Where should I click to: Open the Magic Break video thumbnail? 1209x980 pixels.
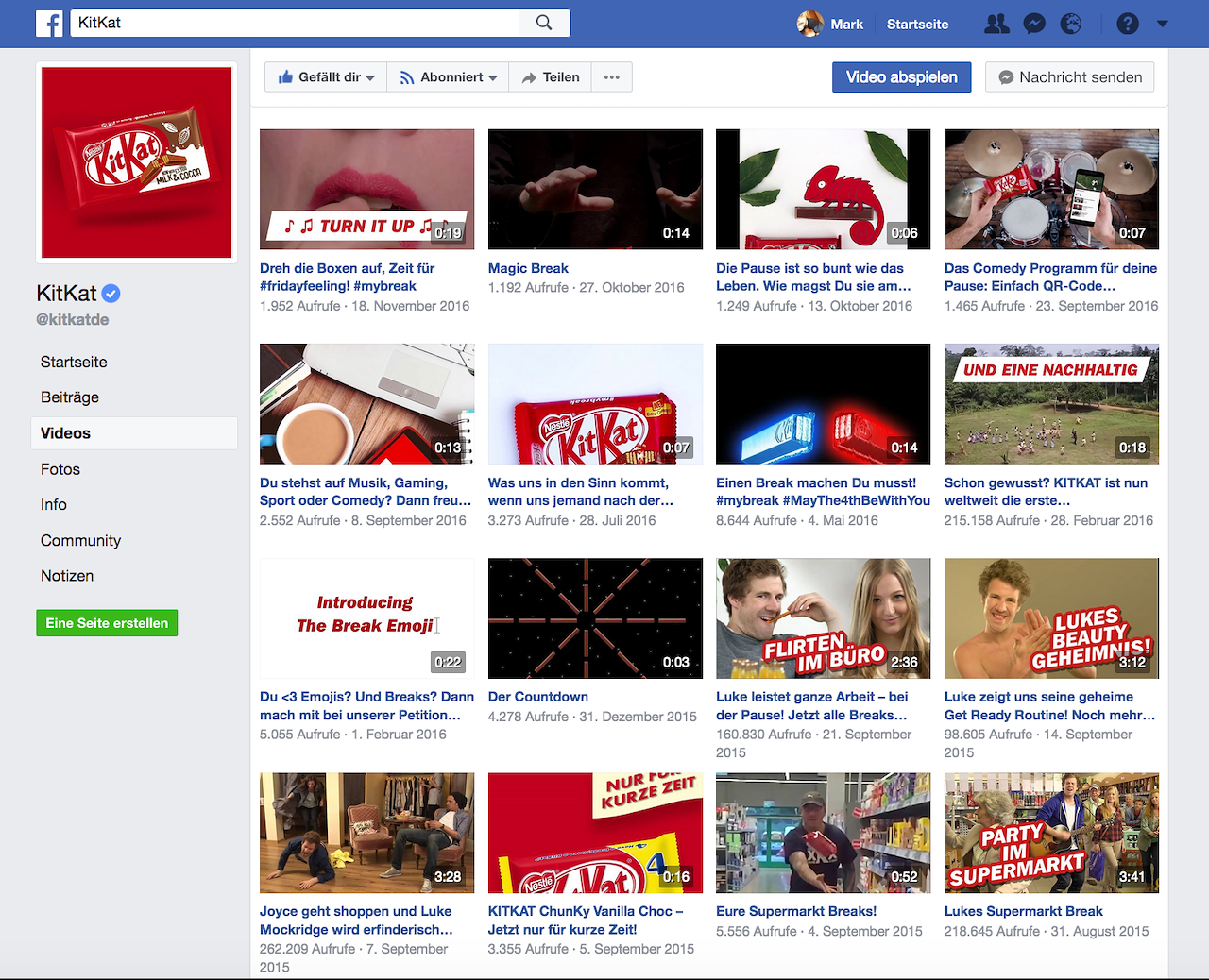(595, 189)
